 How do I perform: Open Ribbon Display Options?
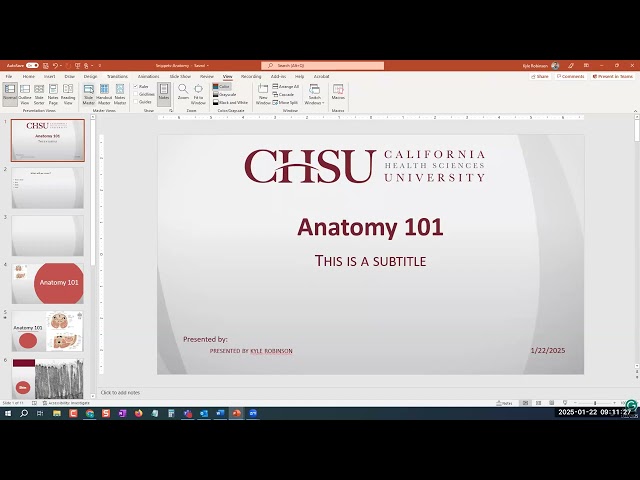click(587, 65)
